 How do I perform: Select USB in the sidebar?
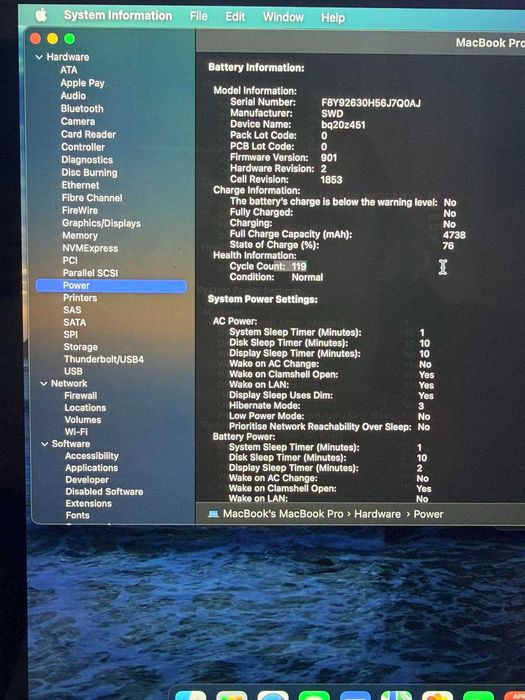[73, 371]
